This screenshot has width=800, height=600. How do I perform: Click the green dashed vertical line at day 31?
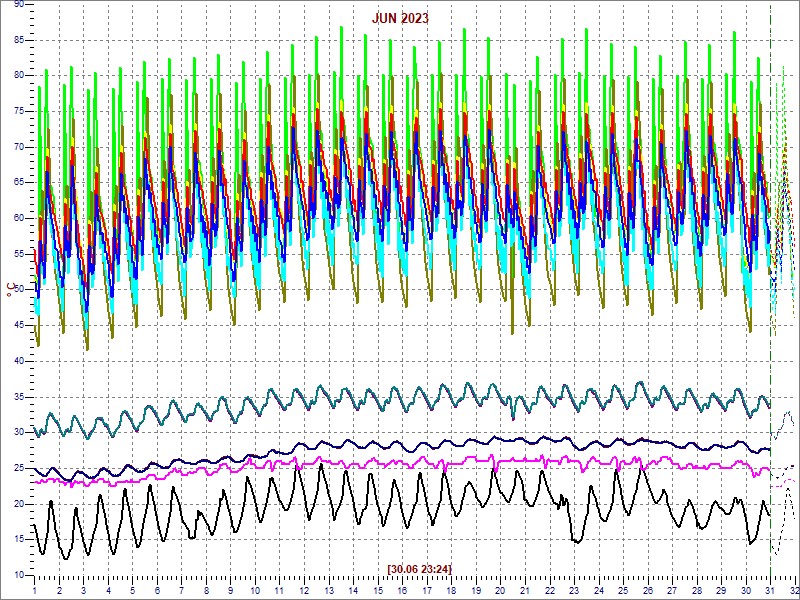(770, 300)
